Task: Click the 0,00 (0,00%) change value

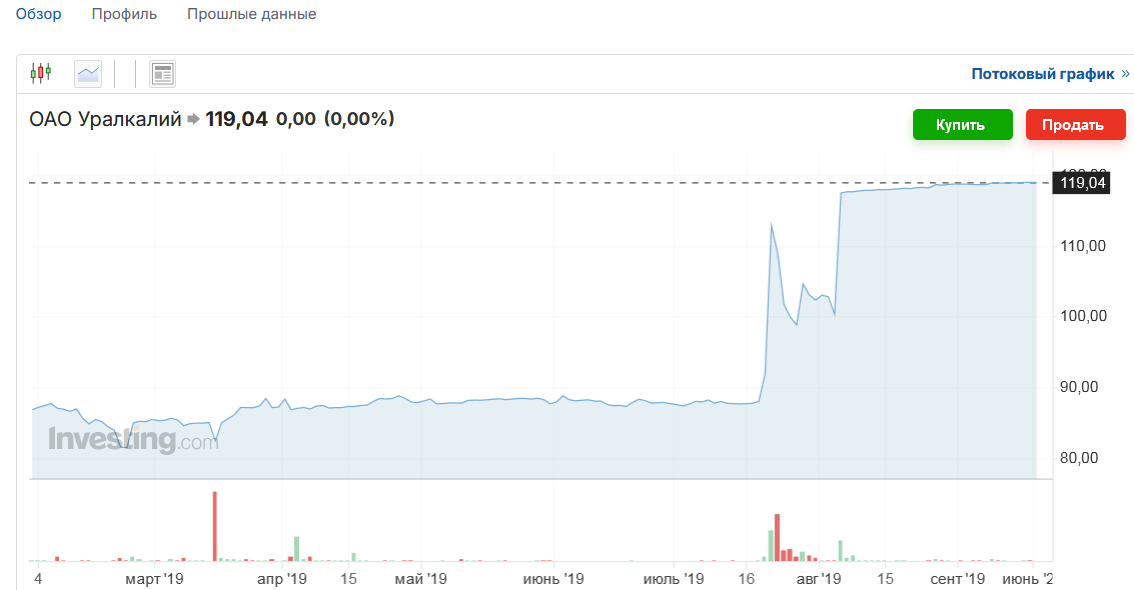Action: [335, 119]
